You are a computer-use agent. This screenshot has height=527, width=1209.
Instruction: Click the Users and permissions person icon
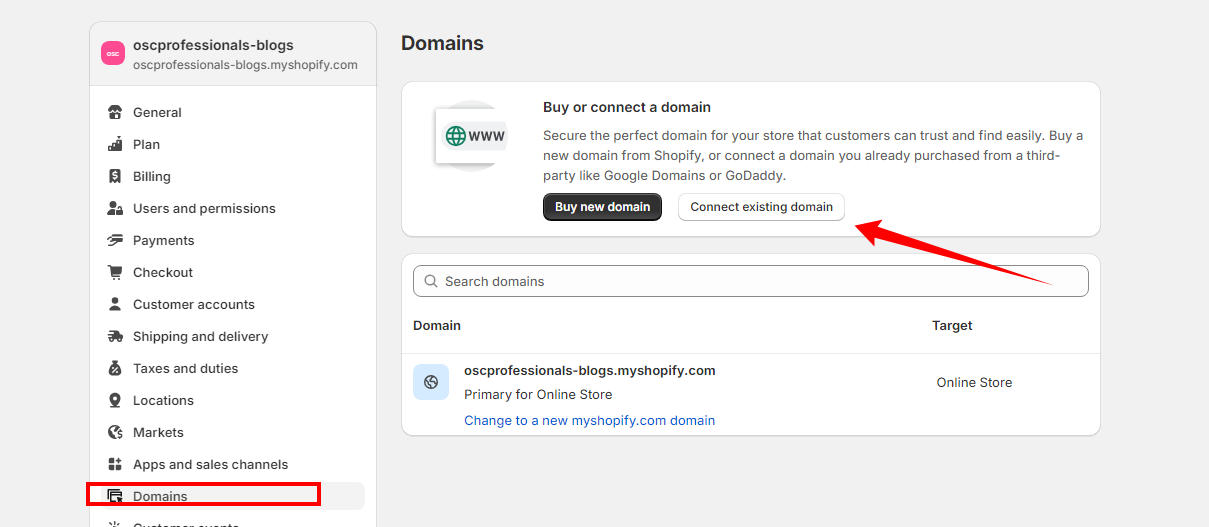tap(115, 208)
